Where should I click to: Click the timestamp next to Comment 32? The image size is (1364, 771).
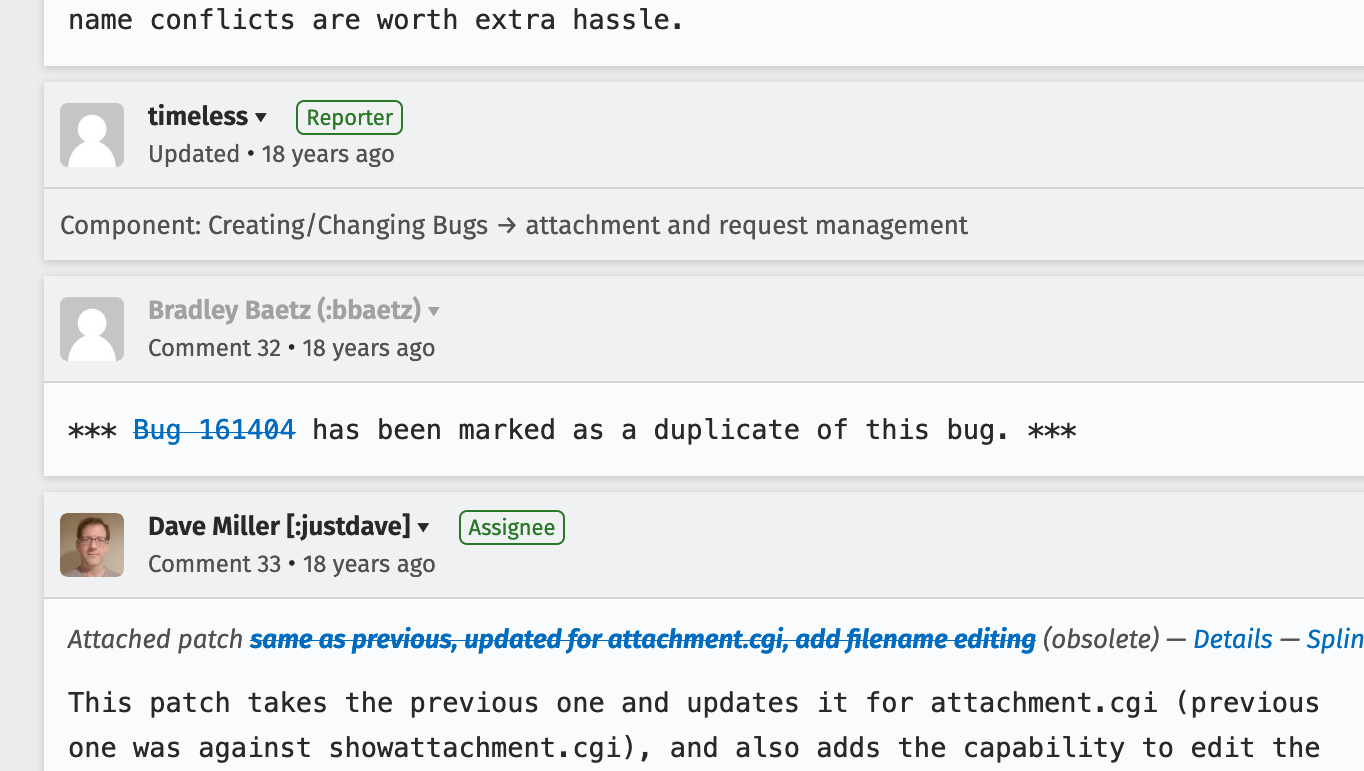[x=369, y=348]
